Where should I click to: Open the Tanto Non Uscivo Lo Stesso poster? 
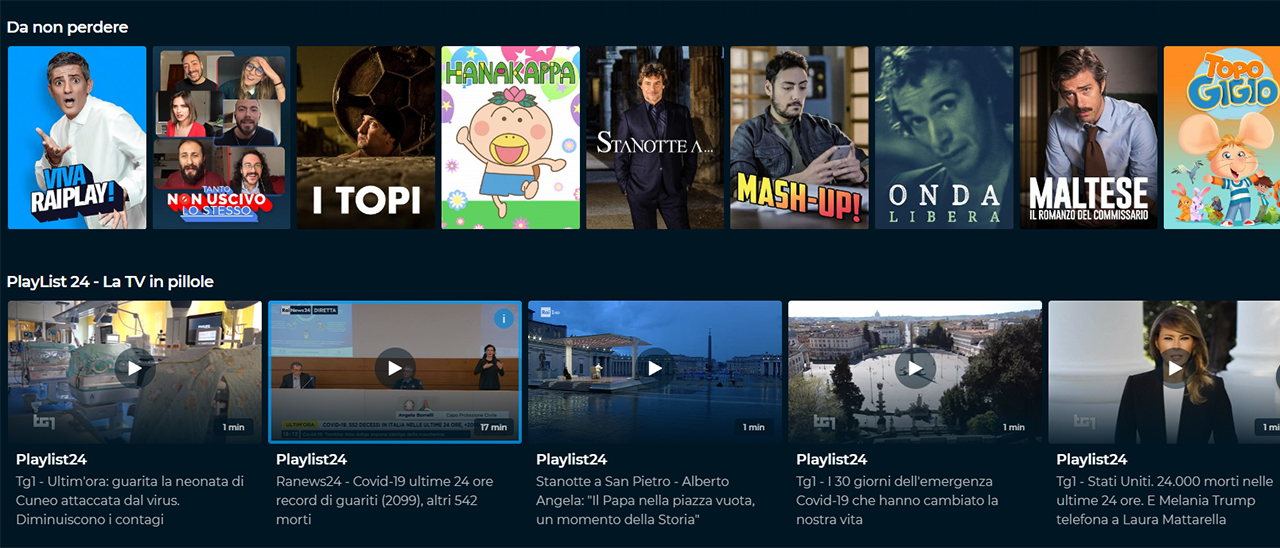[221, 138]
